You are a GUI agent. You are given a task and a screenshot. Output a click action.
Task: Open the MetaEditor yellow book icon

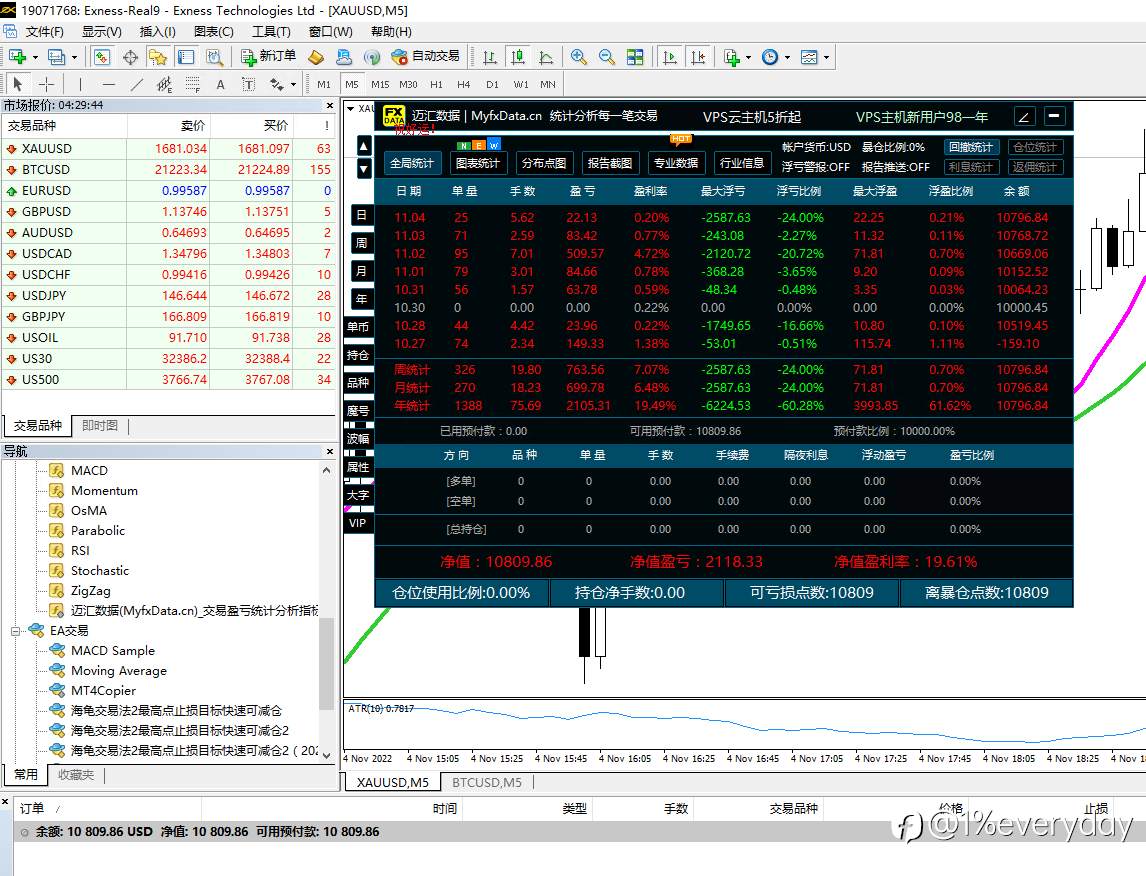pos(316,57)
